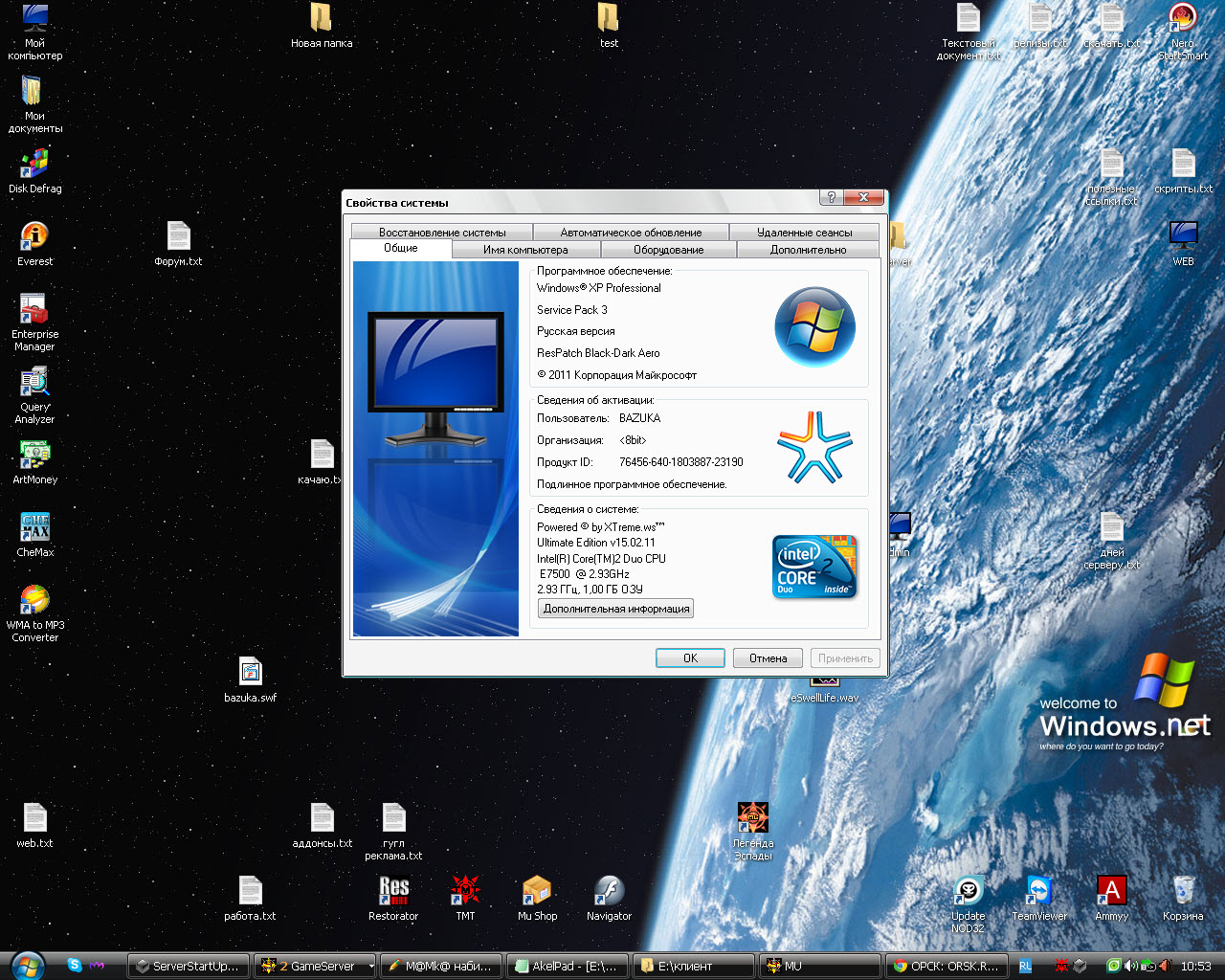Switch to the Оборудование tab
1225x980 pixels.
pos(668,250)
